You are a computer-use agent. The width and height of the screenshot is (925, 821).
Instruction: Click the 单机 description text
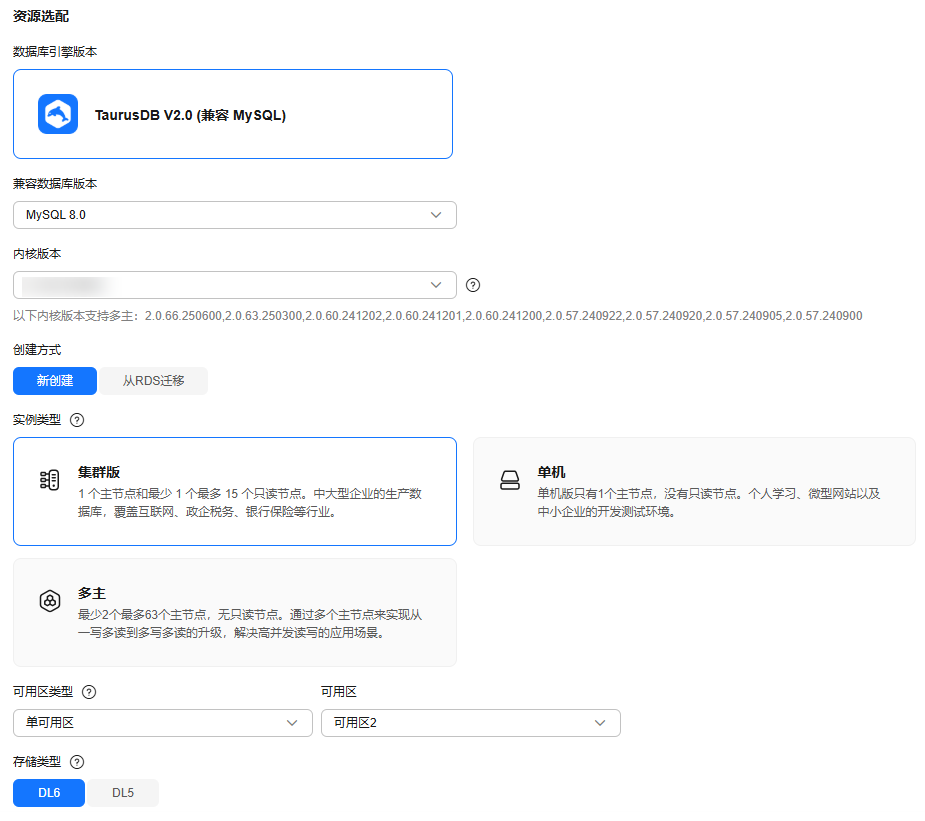(708, 503)
